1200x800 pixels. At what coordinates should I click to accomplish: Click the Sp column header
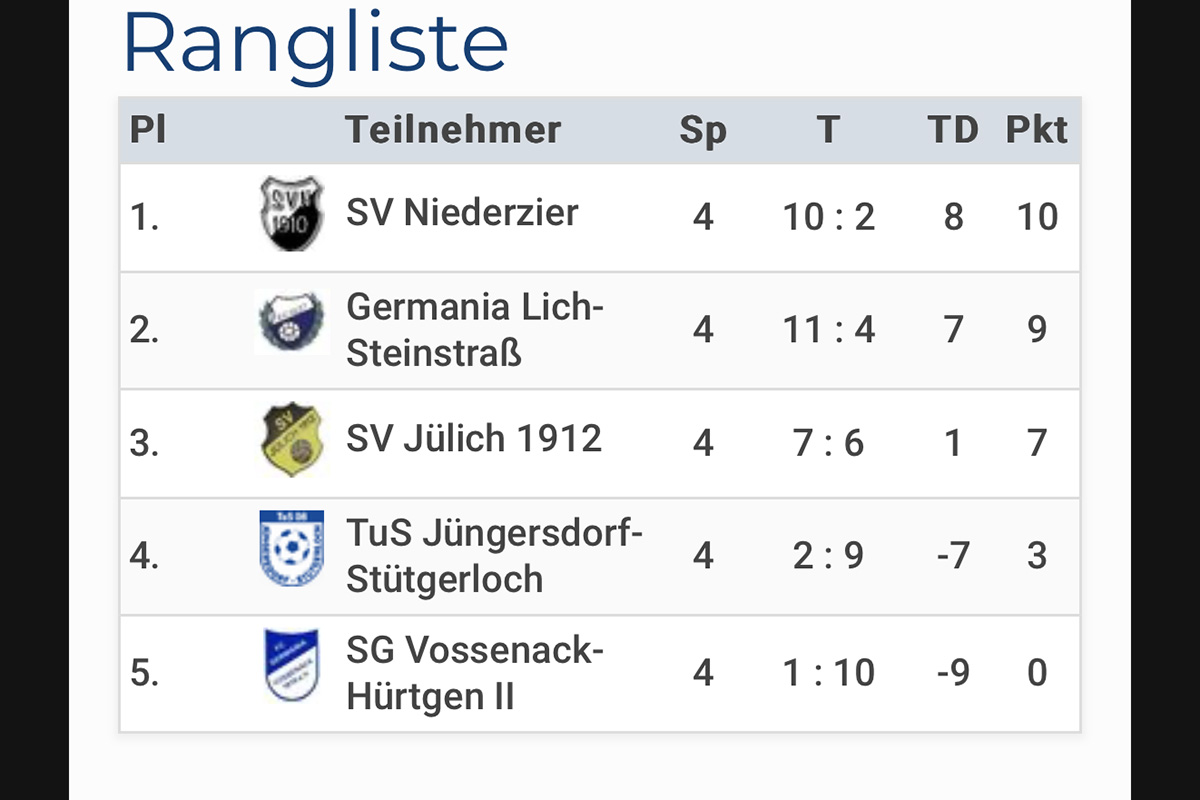(703, 131)
